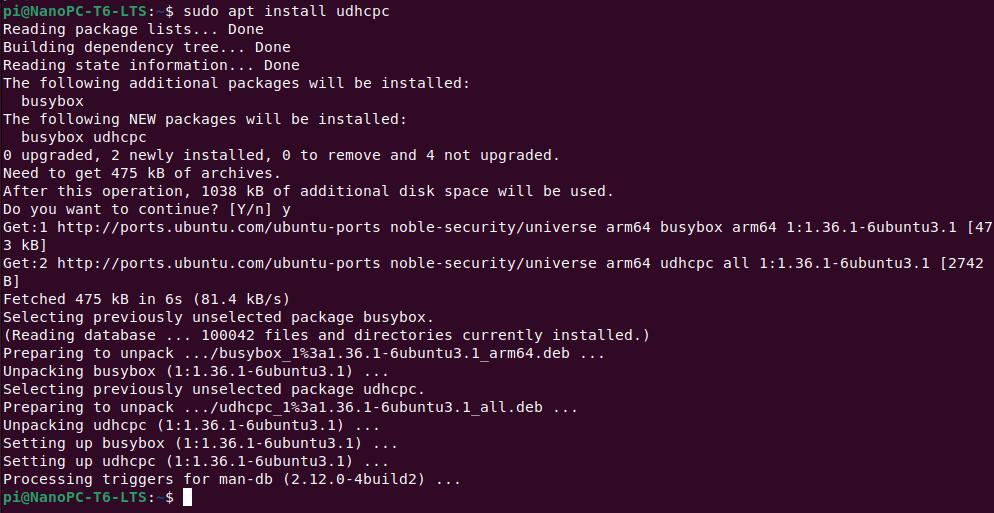
Task: Click the blinking cursor at the bottom prompt
Action: coord(186,498)
